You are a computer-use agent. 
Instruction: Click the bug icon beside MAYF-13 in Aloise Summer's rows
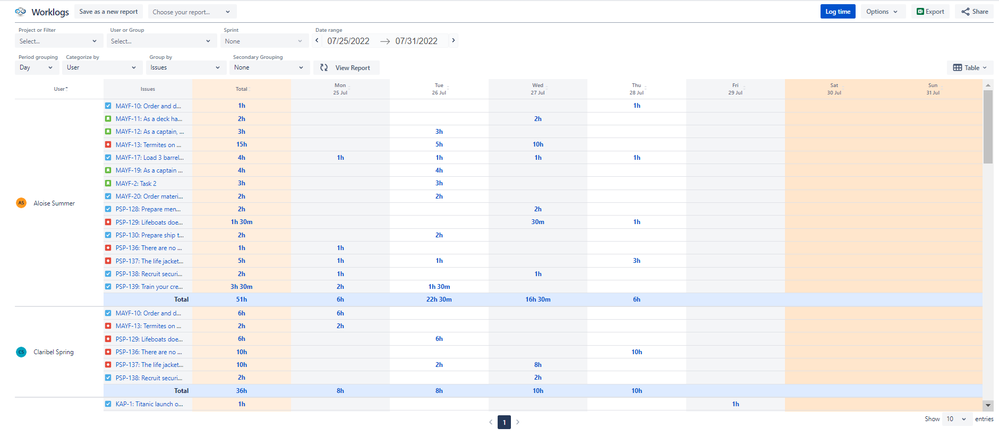[x=108, y=144]
